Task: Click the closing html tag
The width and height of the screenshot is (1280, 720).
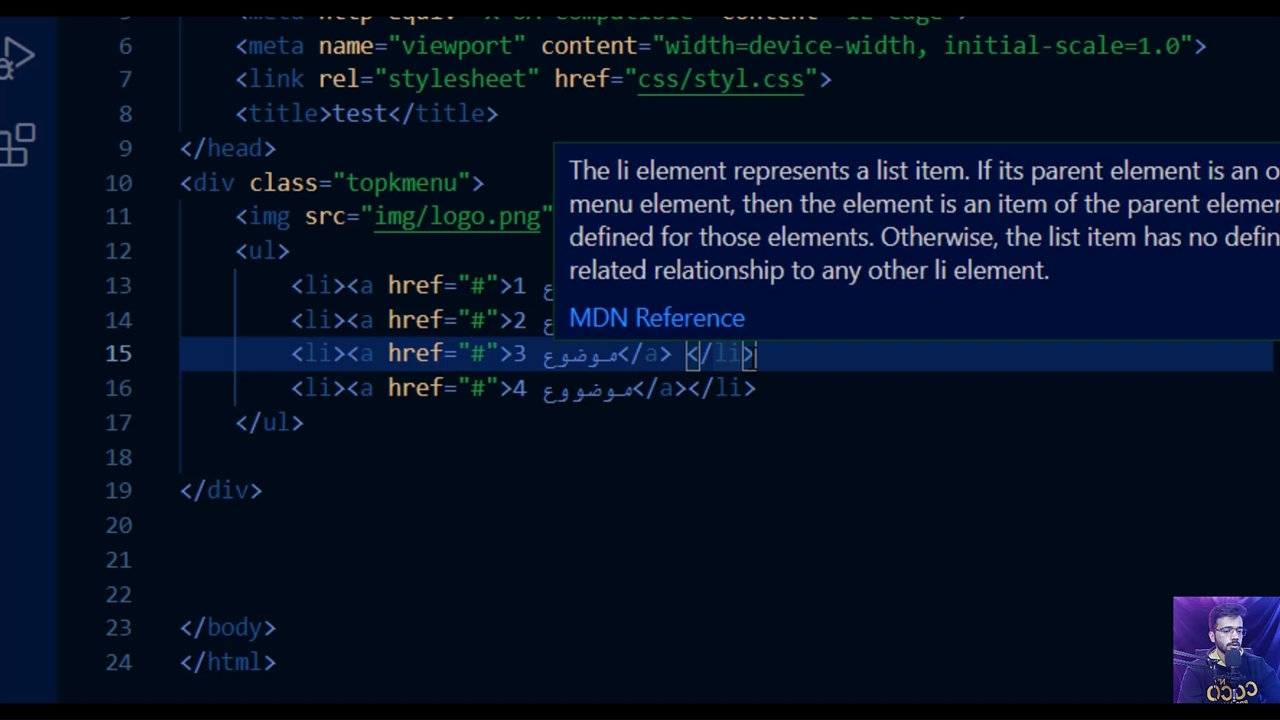Action: click(x=228, y=662)
